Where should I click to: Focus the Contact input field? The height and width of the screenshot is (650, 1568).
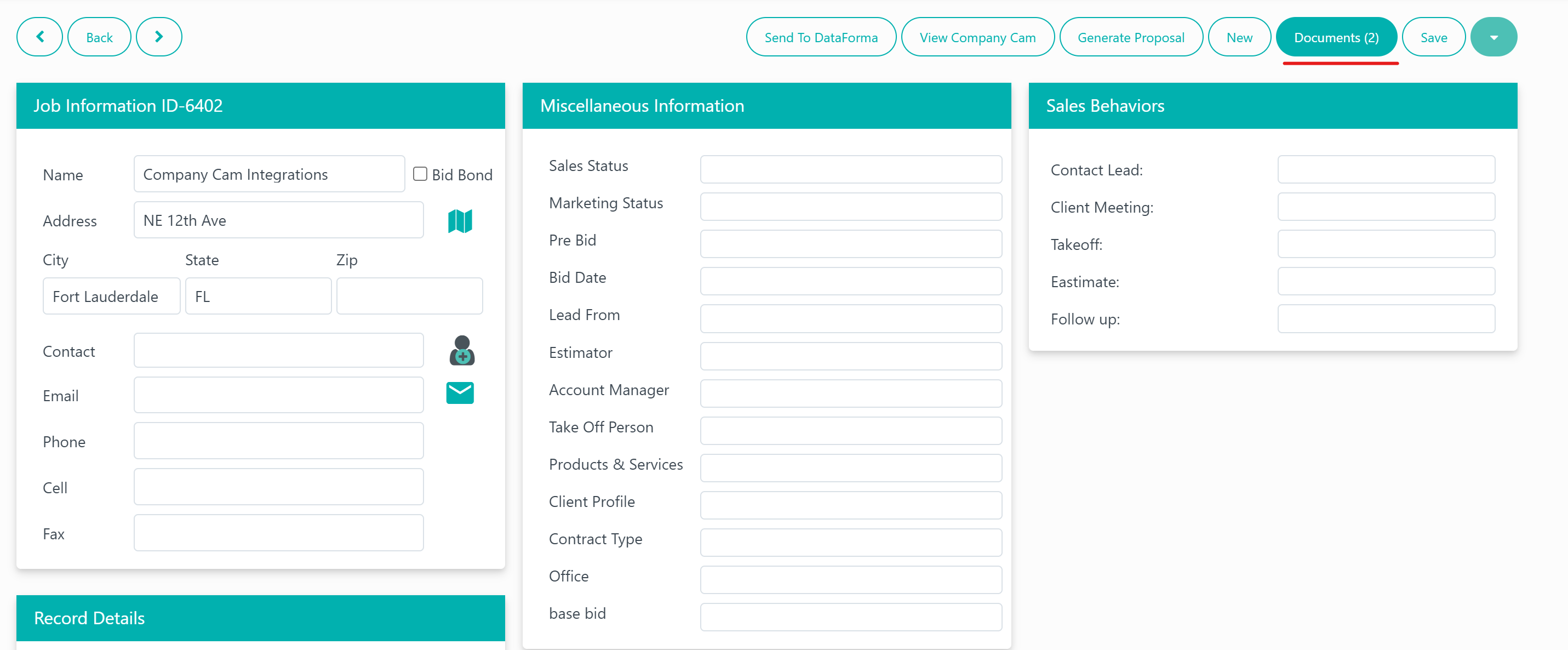click(278, 351)
